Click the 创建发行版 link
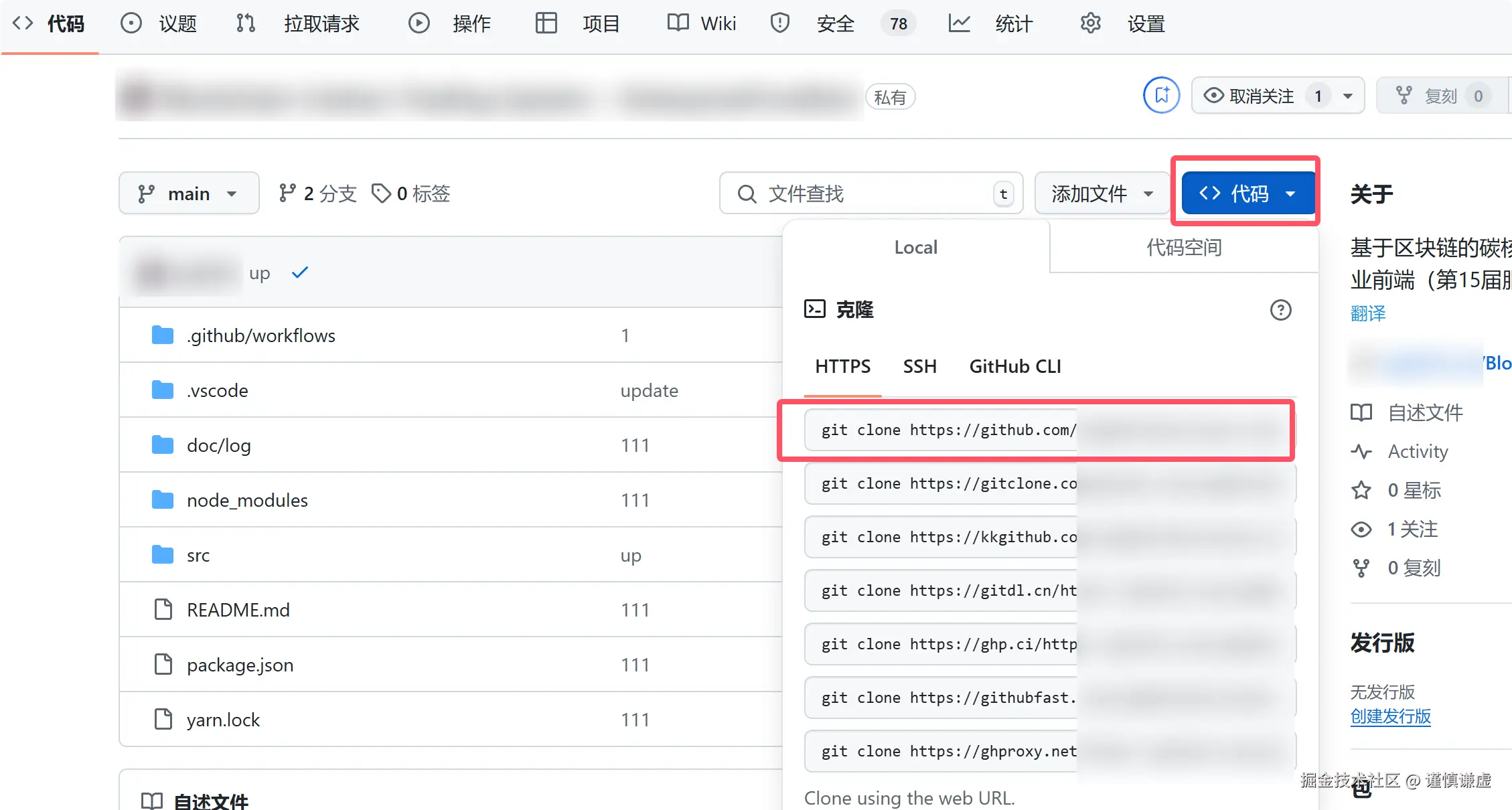The height and width of the screenshot is (810, 1512). 1390,716
